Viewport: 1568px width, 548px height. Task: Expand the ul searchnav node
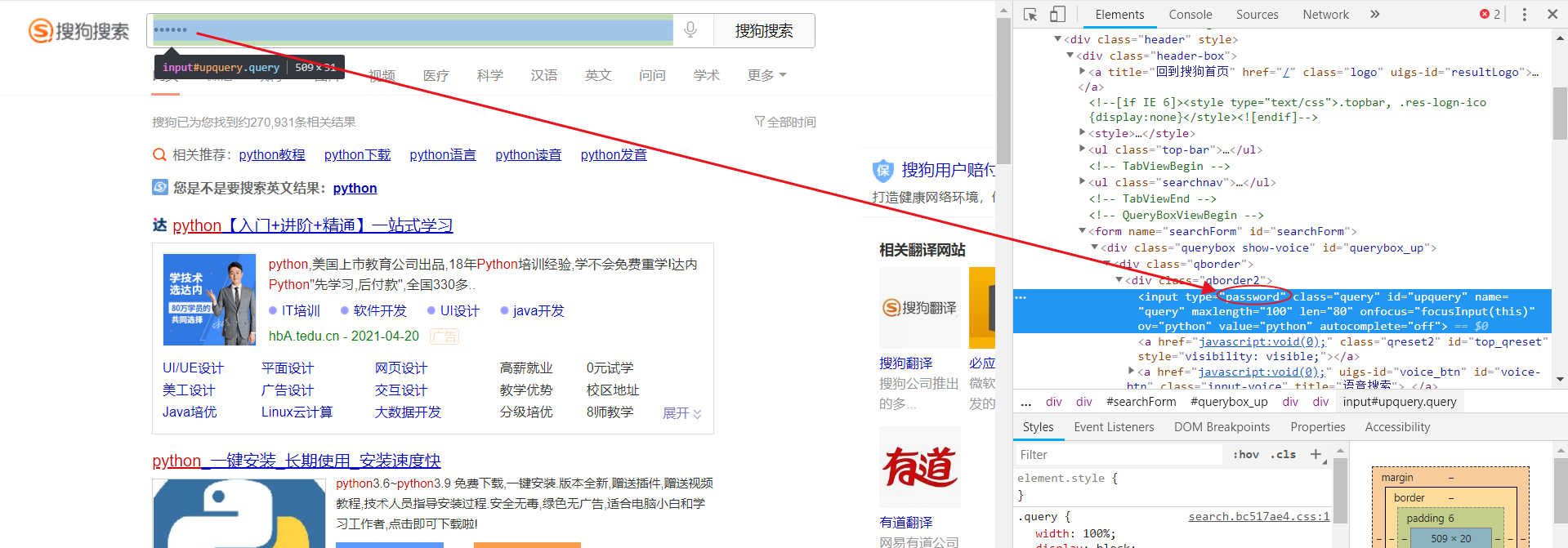click(x=1083, y=182)
